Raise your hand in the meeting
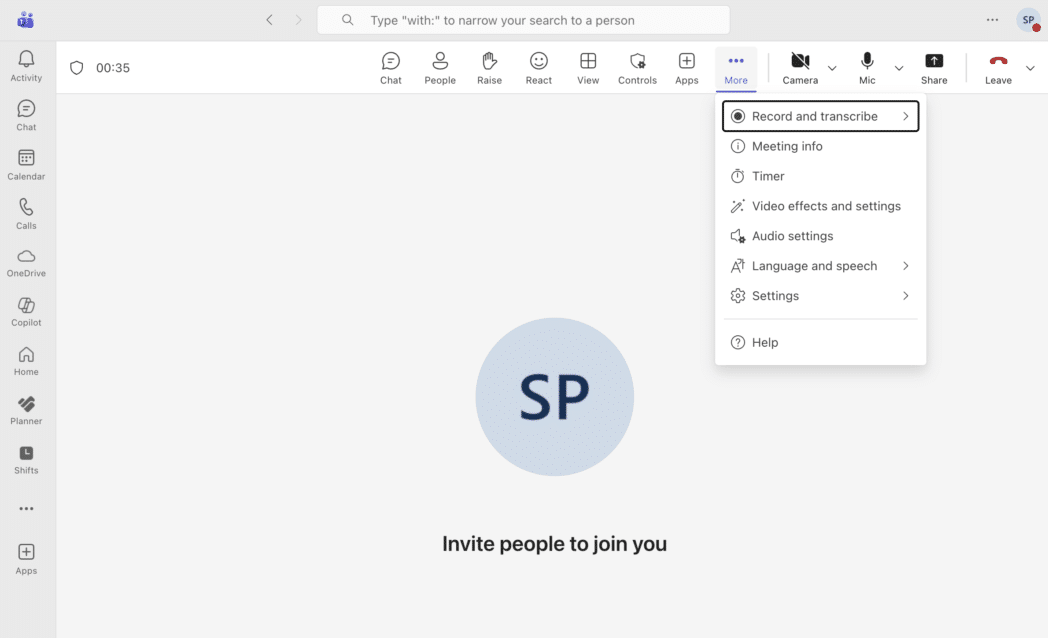Viewport: 1048px width, 638px height. click(x=489, y=68)
